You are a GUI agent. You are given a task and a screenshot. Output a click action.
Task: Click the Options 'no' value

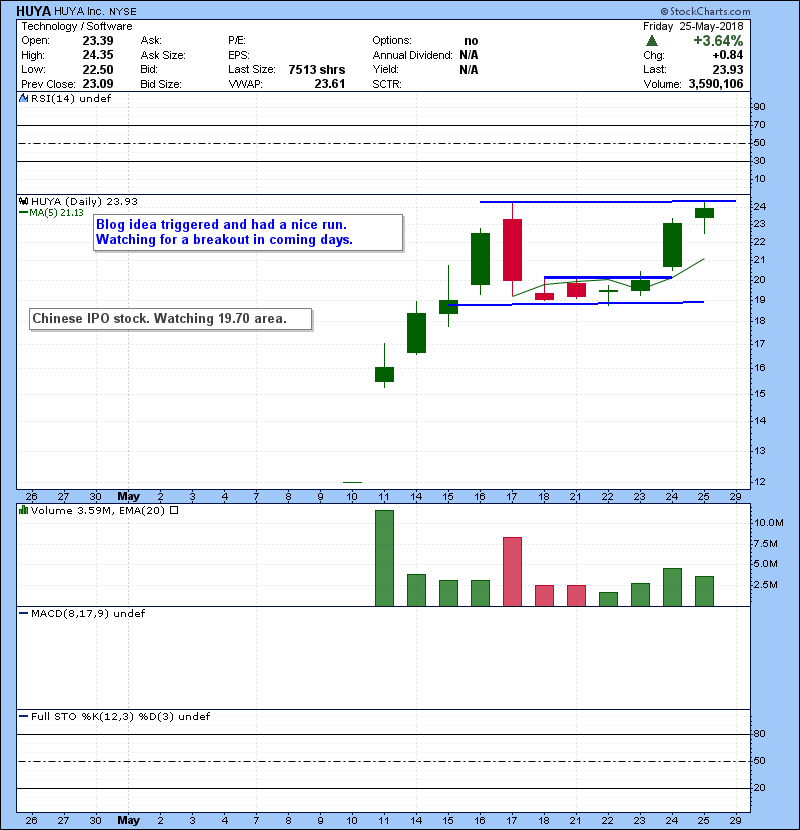coord(471,41)
